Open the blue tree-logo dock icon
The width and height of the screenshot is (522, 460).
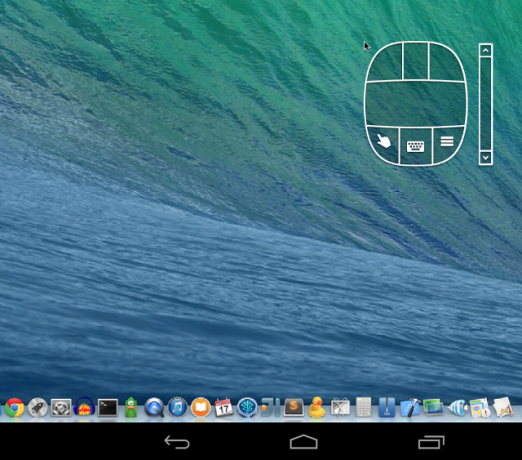pos(247,407)
